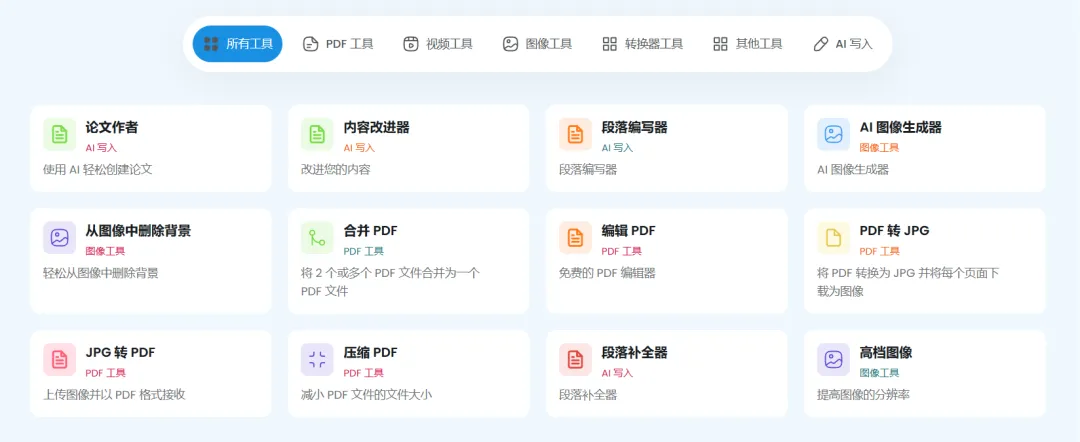Click the green merge icon for 合并 PDF

pyautogui.click(x=317, y=238)
